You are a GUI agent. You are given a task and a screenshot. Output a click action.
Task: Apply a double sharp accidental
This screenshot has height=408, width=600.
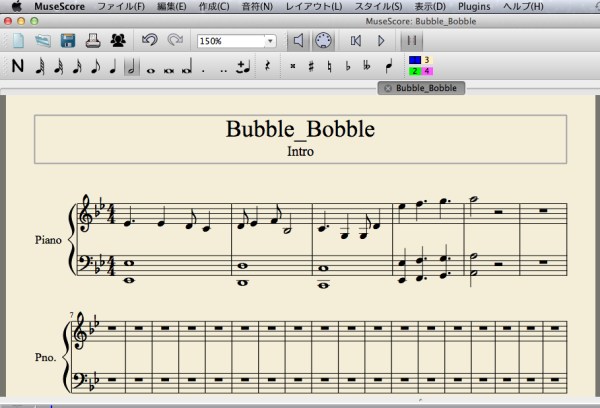tap(293, 66)
